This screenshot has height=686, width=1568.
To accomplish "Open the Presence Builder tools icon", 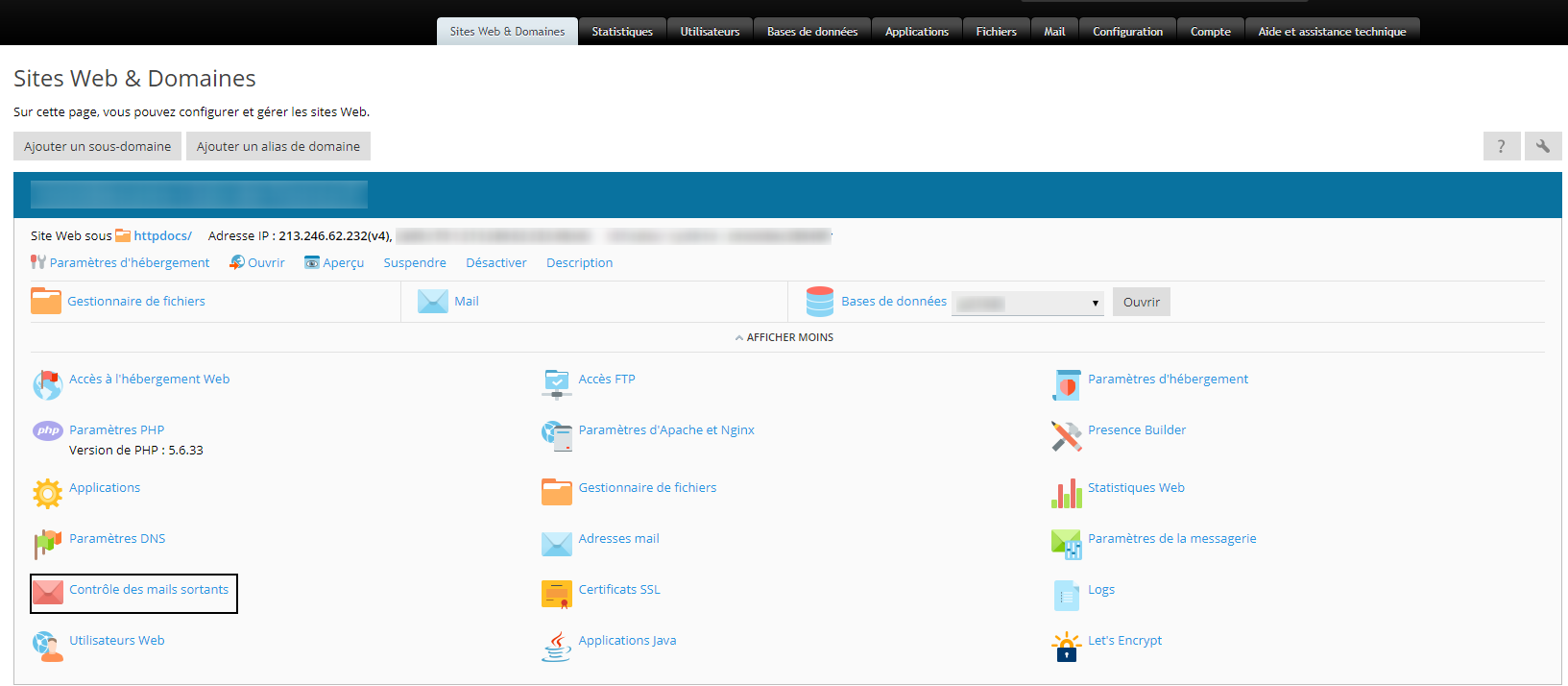I will click(1067, 436).
